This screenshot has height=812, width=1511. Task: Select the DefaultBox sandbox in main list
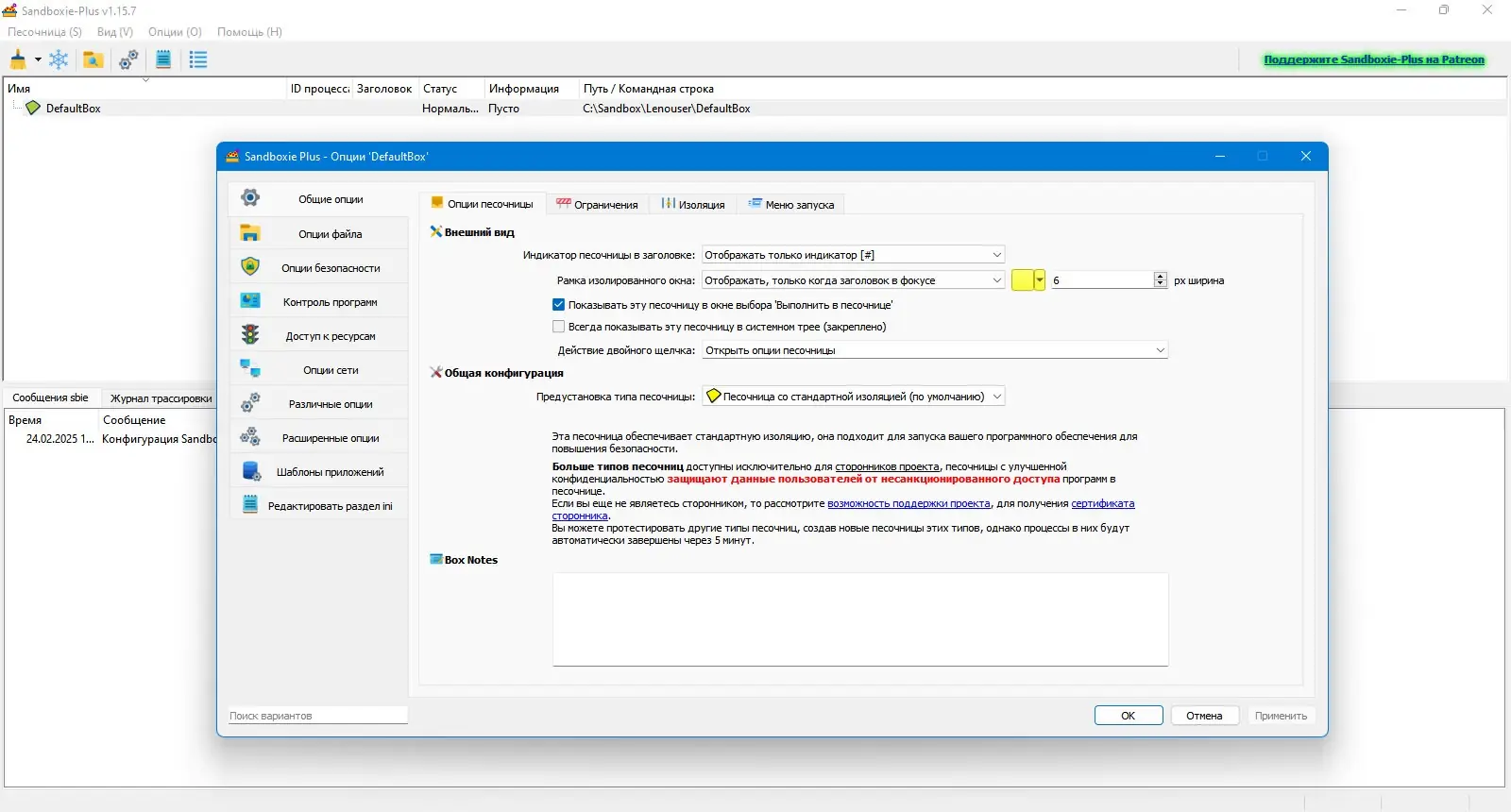pyautogui.click(x=73, y=109)
